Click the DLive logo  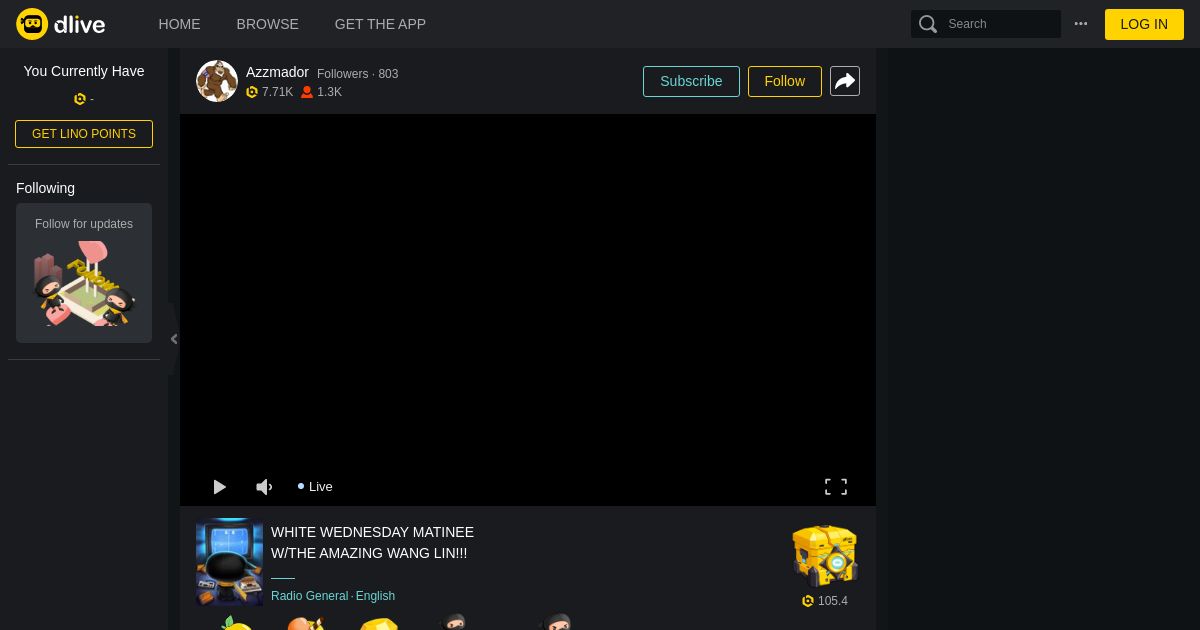61,24
